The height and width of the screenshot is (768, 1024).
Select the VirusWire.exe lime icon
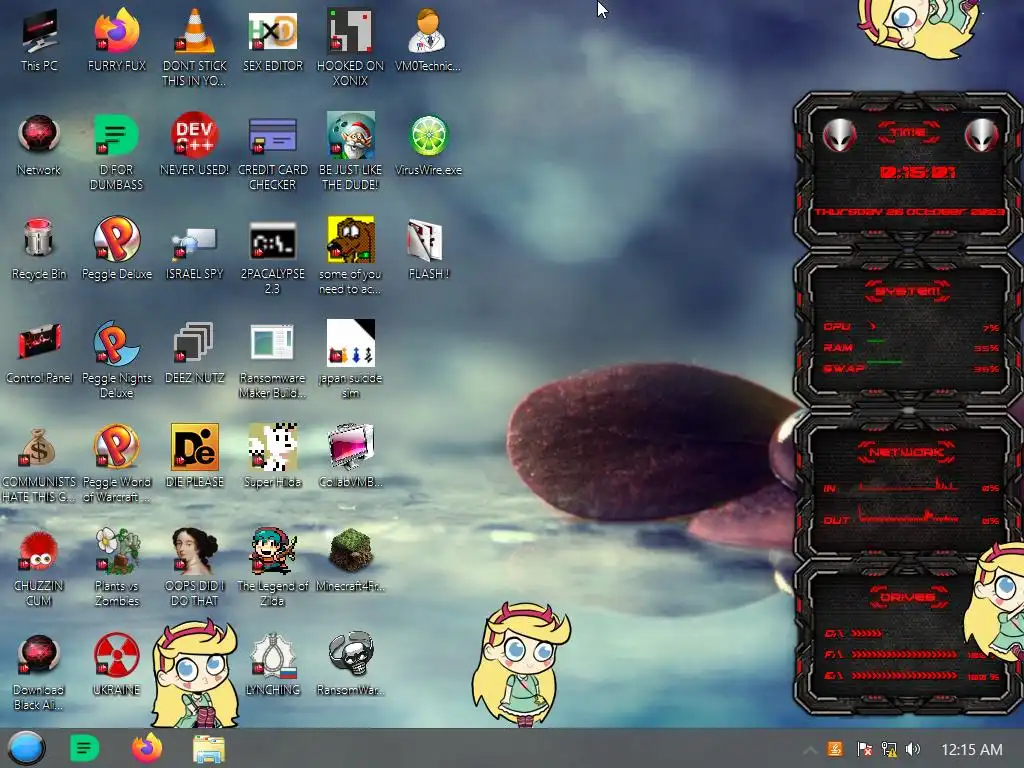(428, 145)
